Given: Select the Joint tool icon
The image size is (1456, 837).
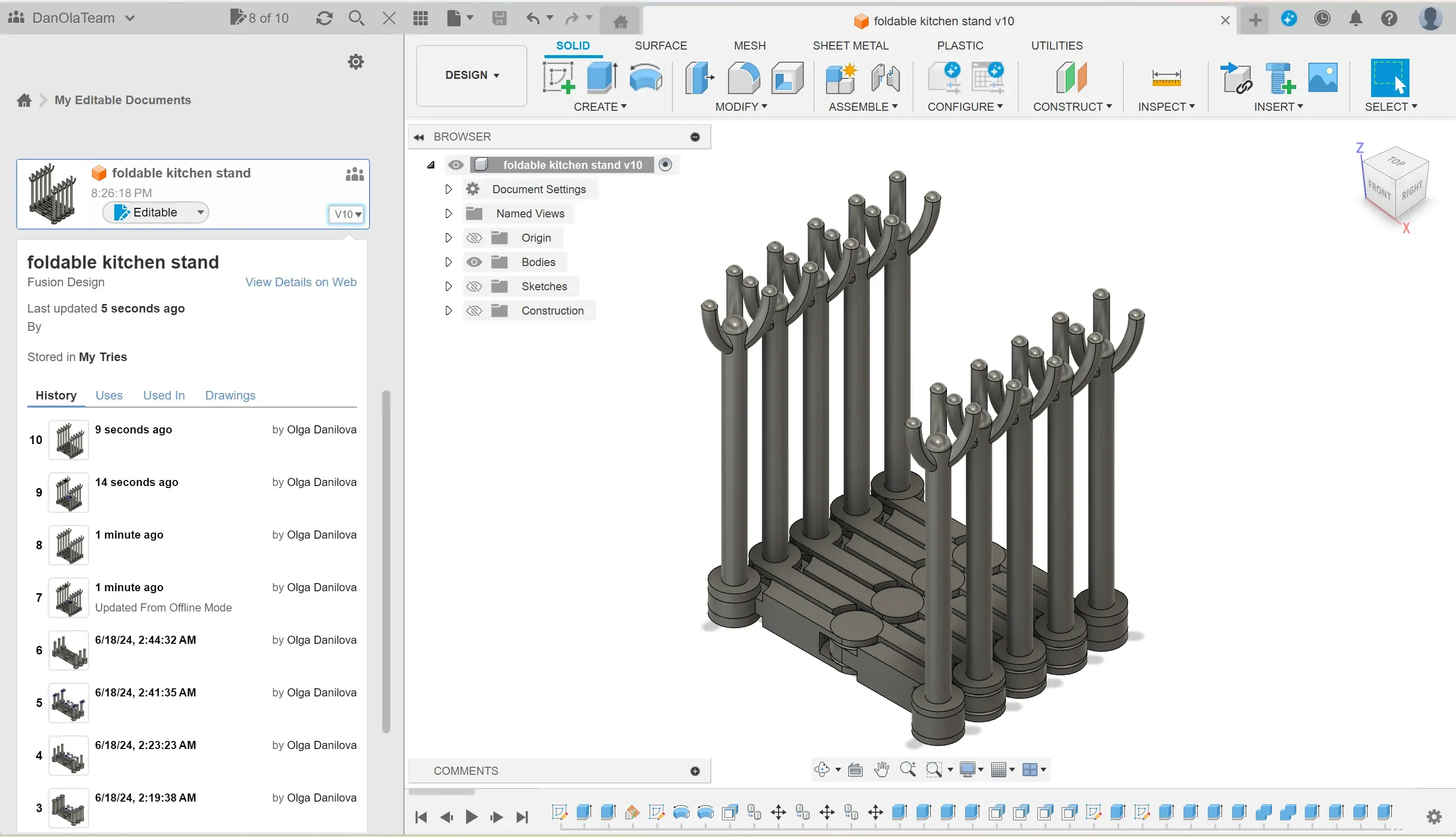Looking at the screenshot, I should pyautogui.click(x=885, y=77).
